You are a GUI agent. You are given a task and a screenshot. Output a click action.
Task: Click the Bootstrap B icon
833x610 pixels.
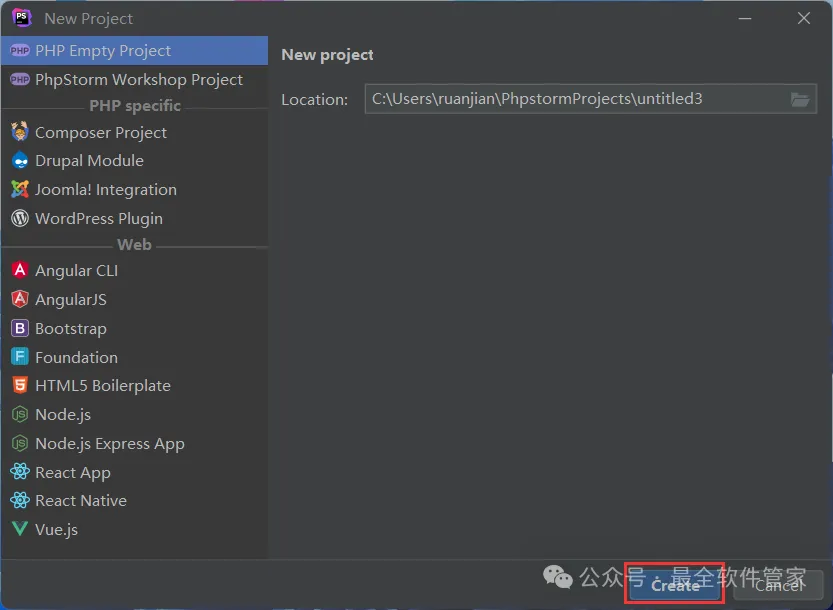20,328
